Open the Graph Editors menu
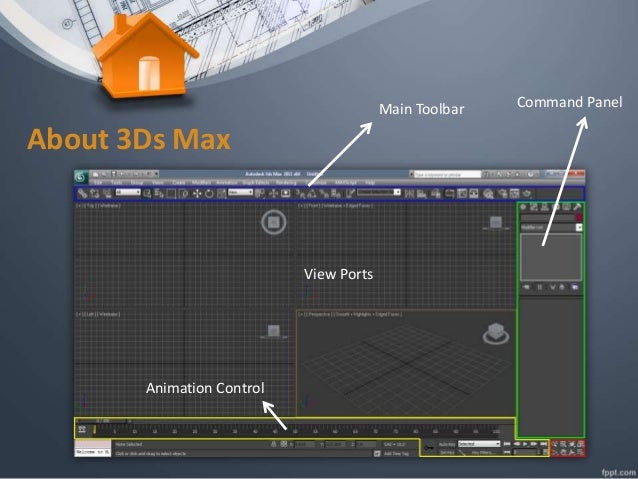Viewport: 638px width, 479px height. pyautogui.click(x=256, y=182)
